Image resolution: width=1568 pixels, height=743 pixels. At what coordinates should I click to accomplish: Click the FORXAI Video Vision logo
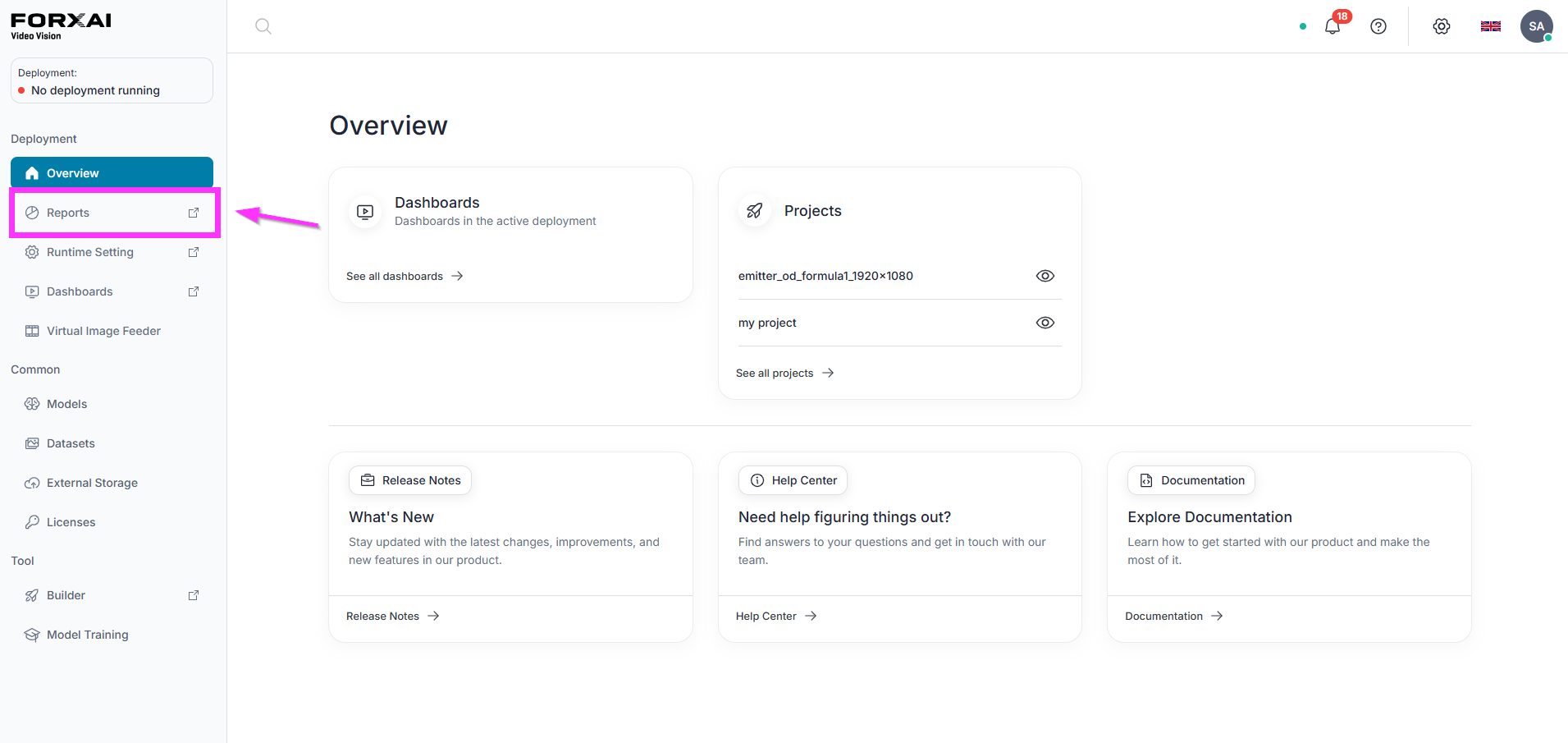tap(61, 25)
